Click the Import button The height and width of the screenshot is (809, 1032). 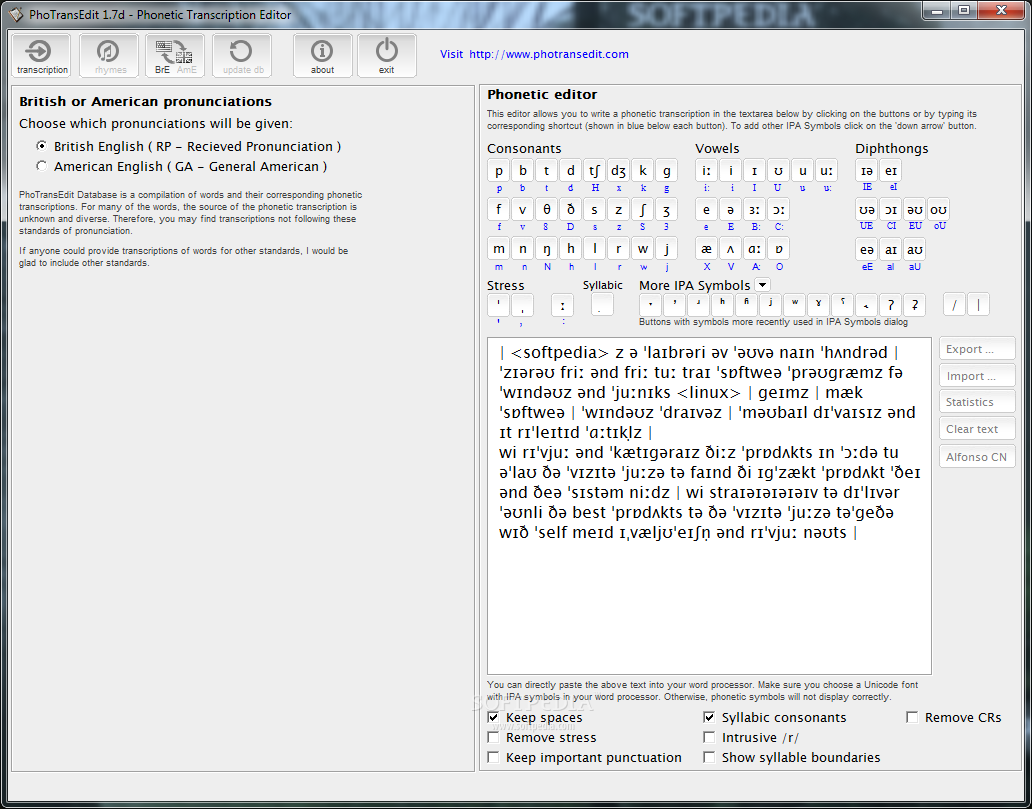977,376
